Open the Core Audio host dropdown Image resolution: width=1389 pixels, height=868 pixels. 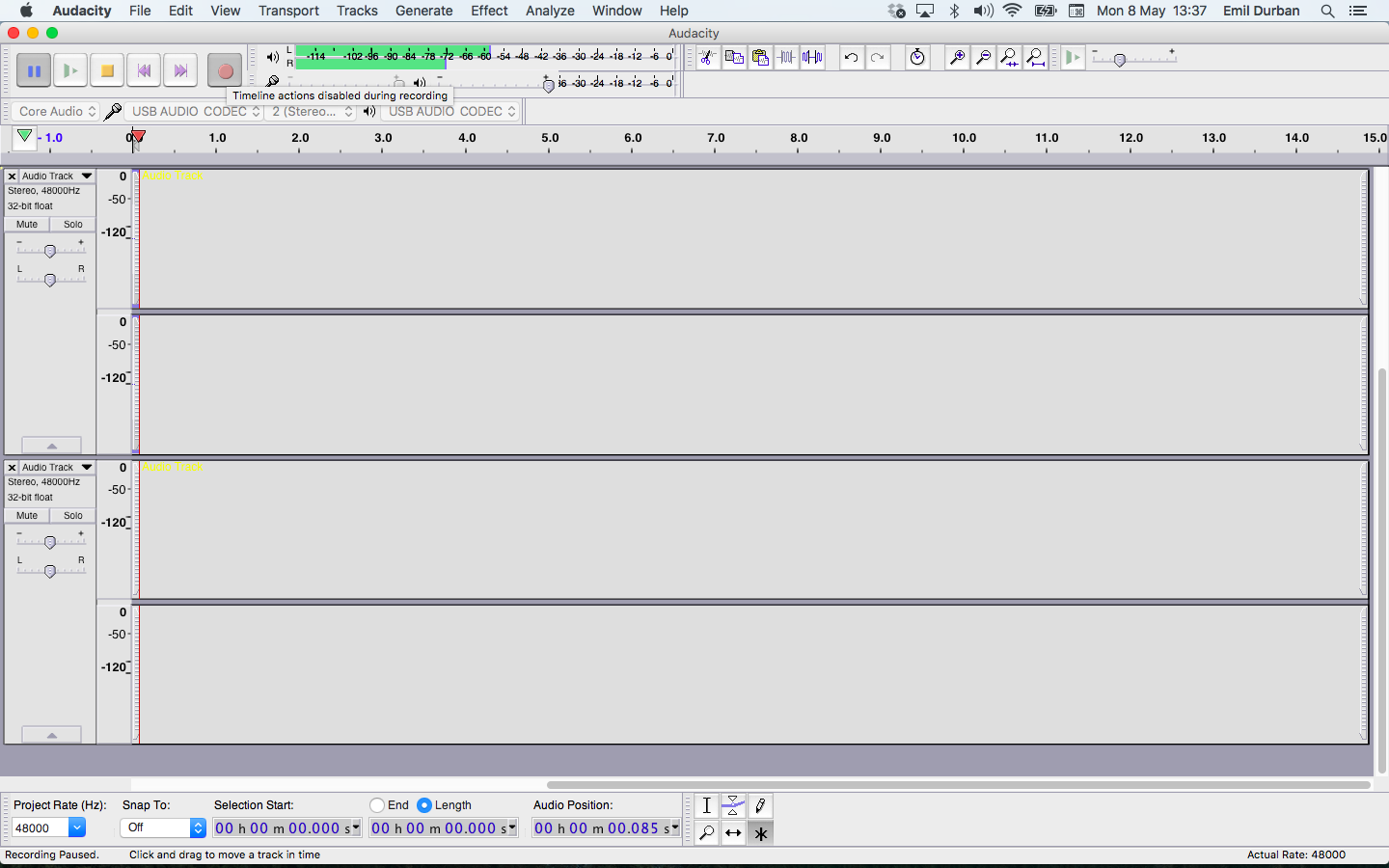pos(56,111)
